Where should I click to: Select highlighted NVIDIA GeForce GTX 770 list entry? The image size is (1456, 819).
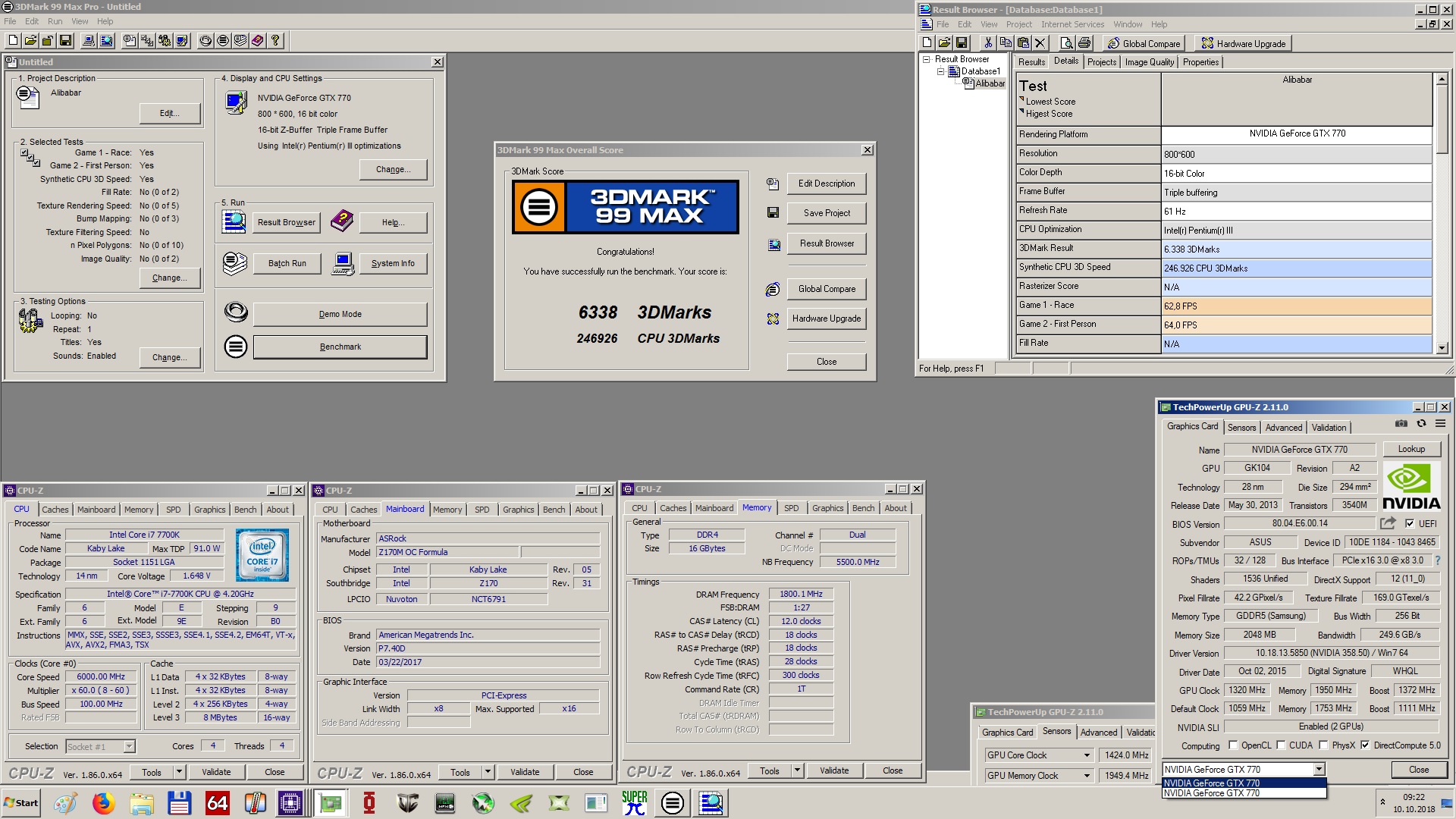[x=1244, y=783]
